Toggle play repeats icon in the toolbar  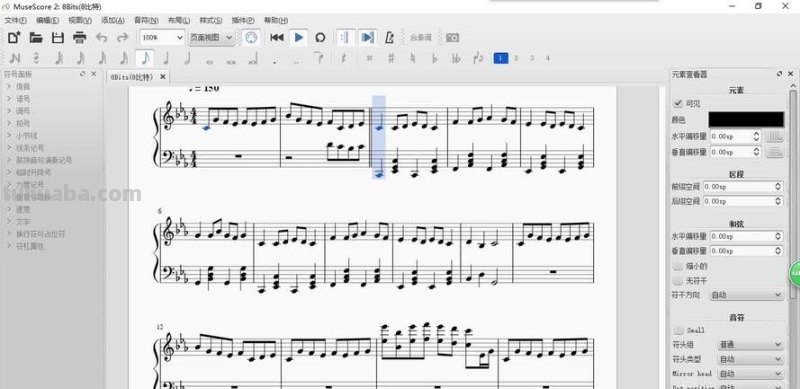tap(345, 37)
